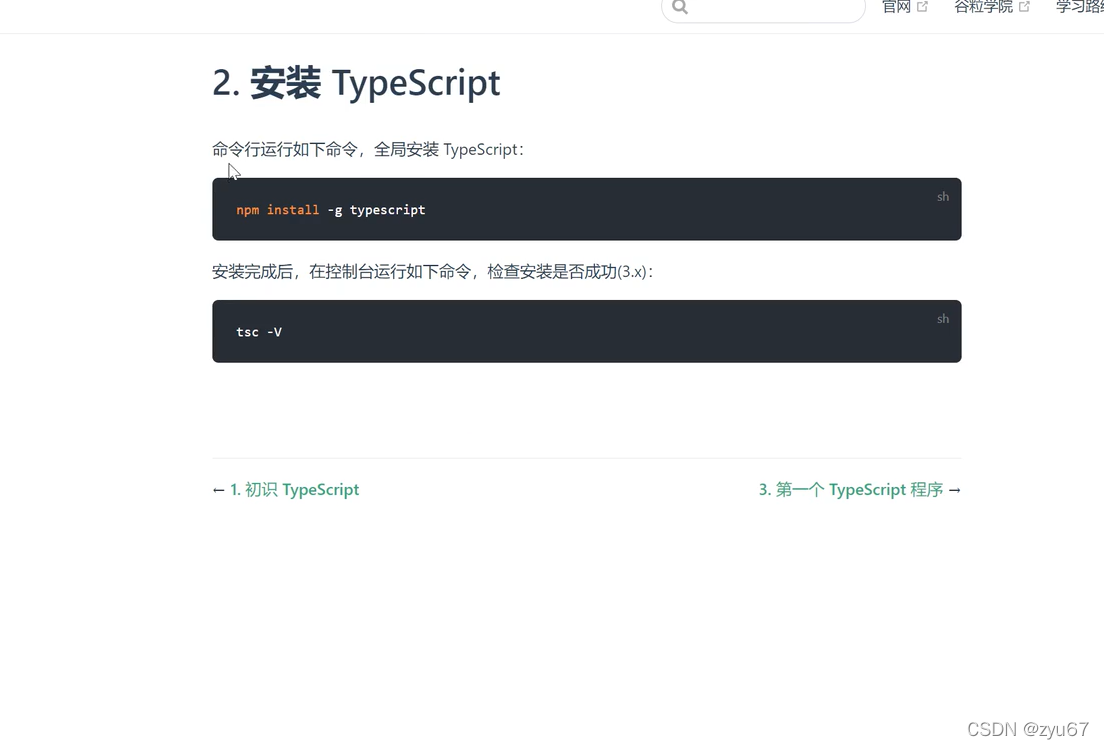This screenshot has width=1104, height=749.
Task: Click external-link icon beside 谷粒学院
Action: pos(1024,7)
